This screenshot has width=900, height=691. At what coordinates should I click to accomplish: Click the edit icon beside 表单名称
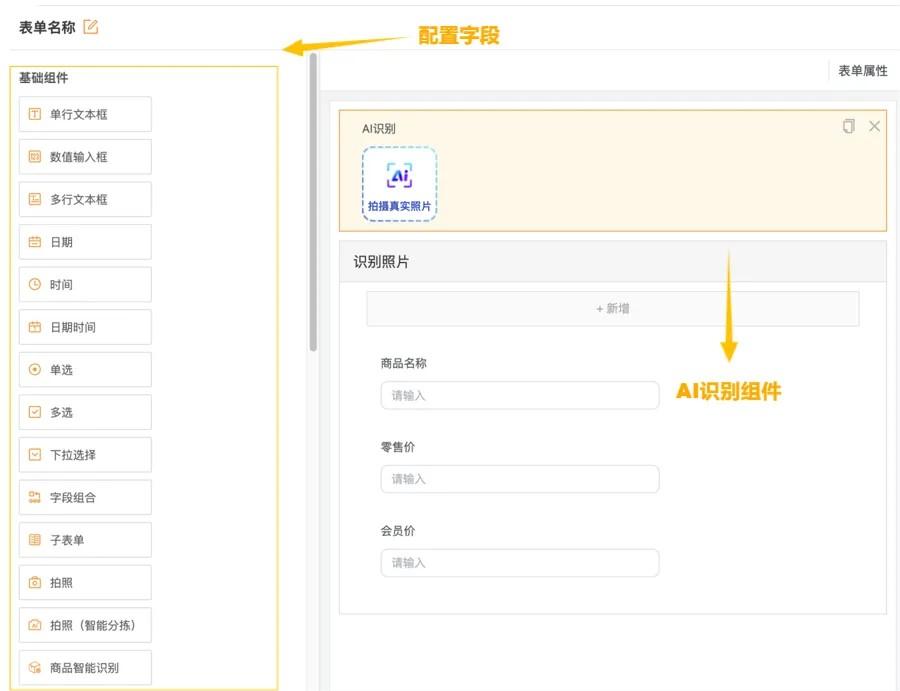91,27
